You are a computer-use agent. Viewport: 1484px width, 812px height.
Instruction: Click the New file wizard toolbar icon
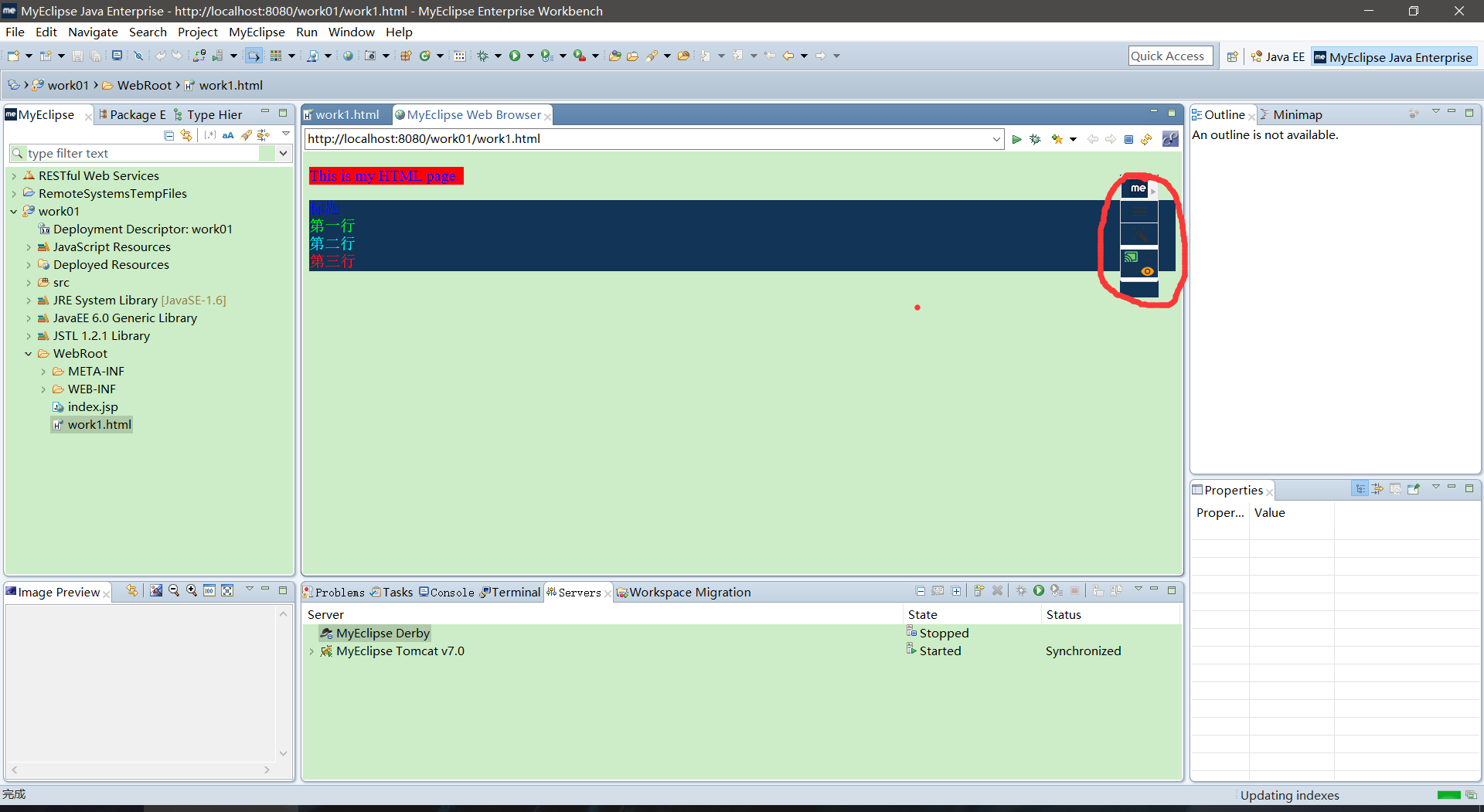(13, 56)
